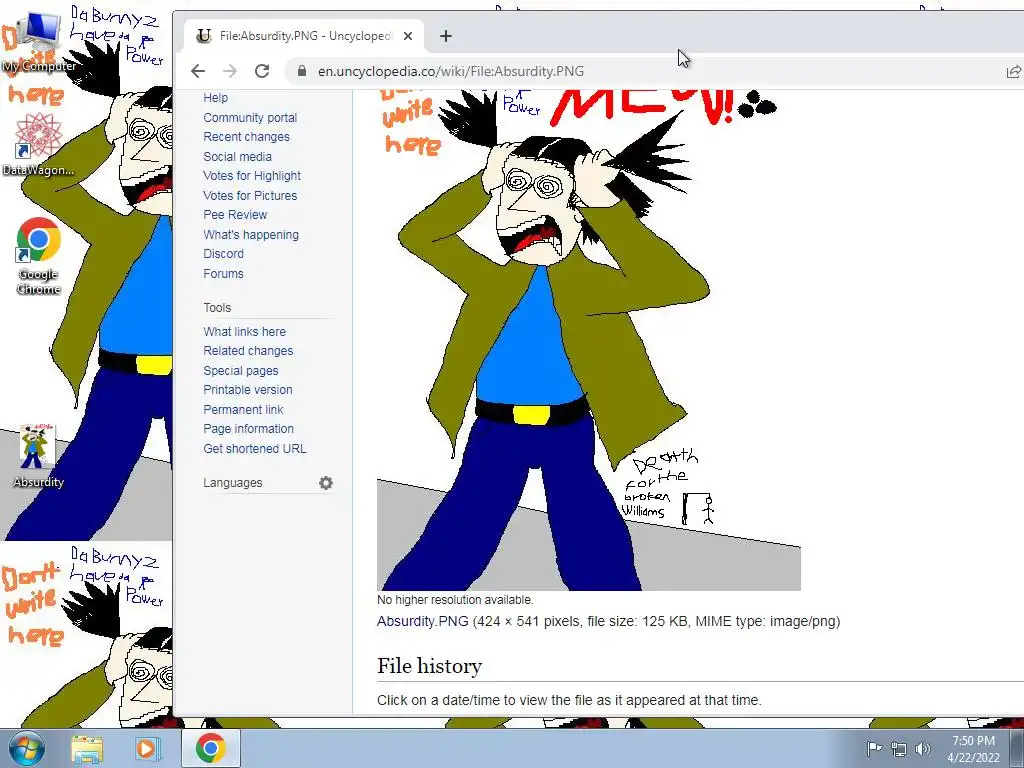This screenshot has height=768, width=1024.
Task: Open the Absurdity.PNG file name link
Action: point(423,621)
